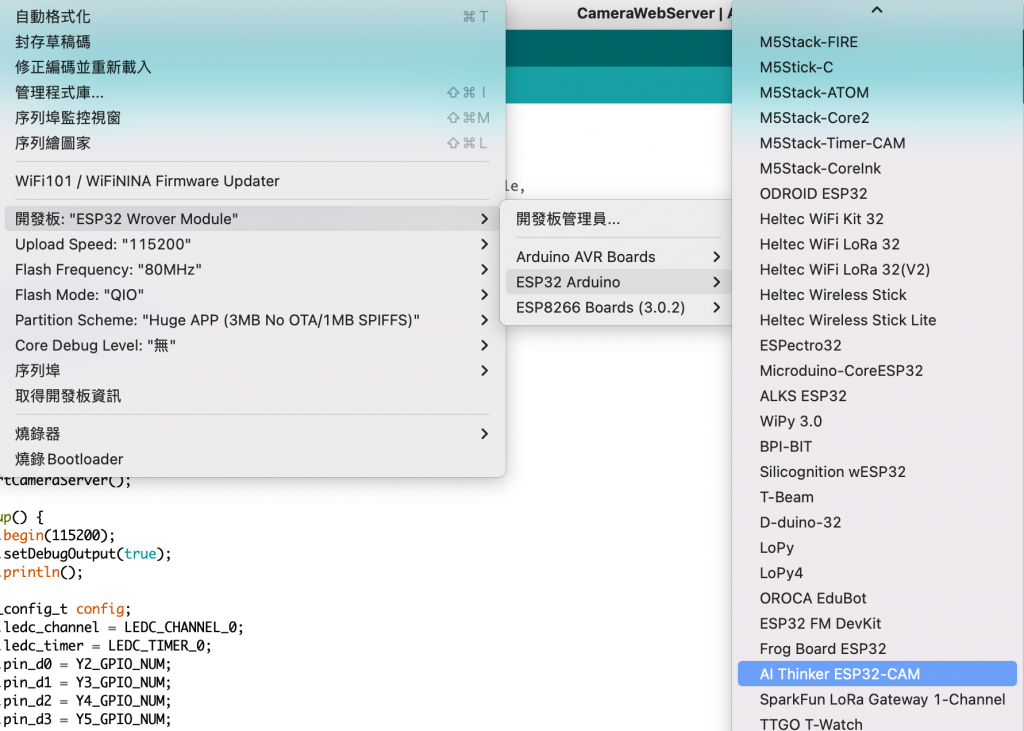
Task: Expand 序列埠 port submenu
Action: click(x=253, y=371)
